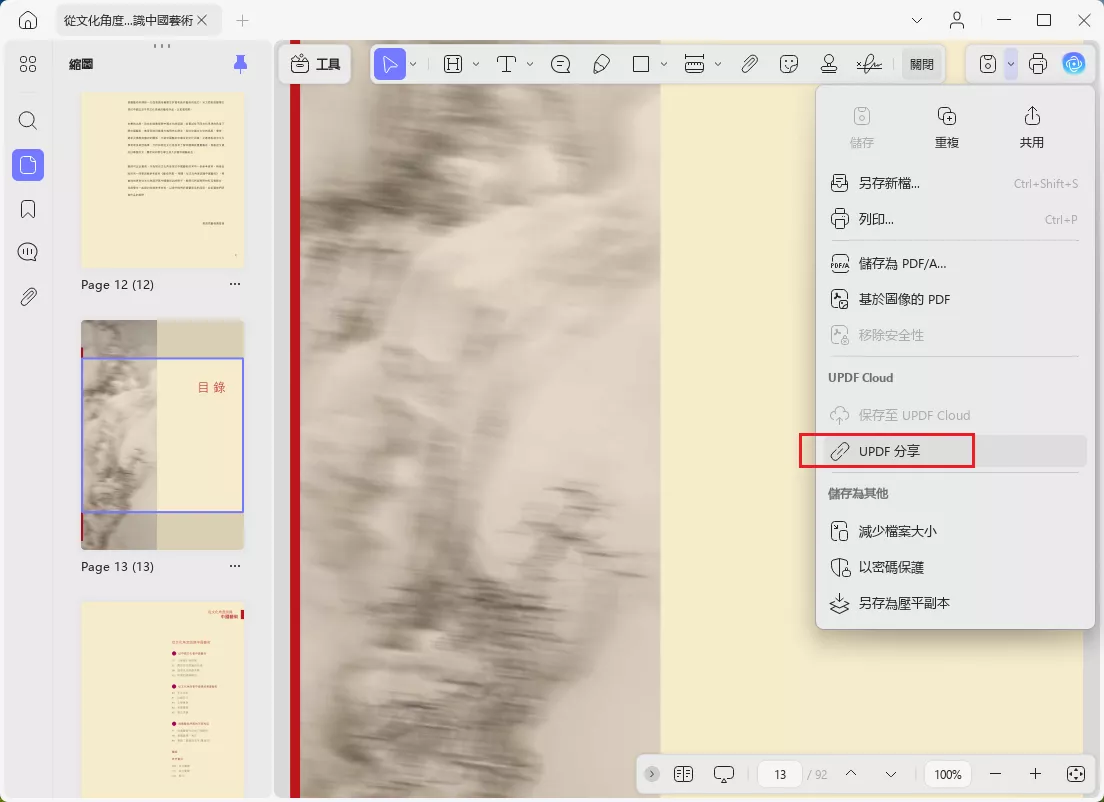The height and width of the screenshot is (802, 1104).
Task: Open the user account icon
Action: click(957, 20)
